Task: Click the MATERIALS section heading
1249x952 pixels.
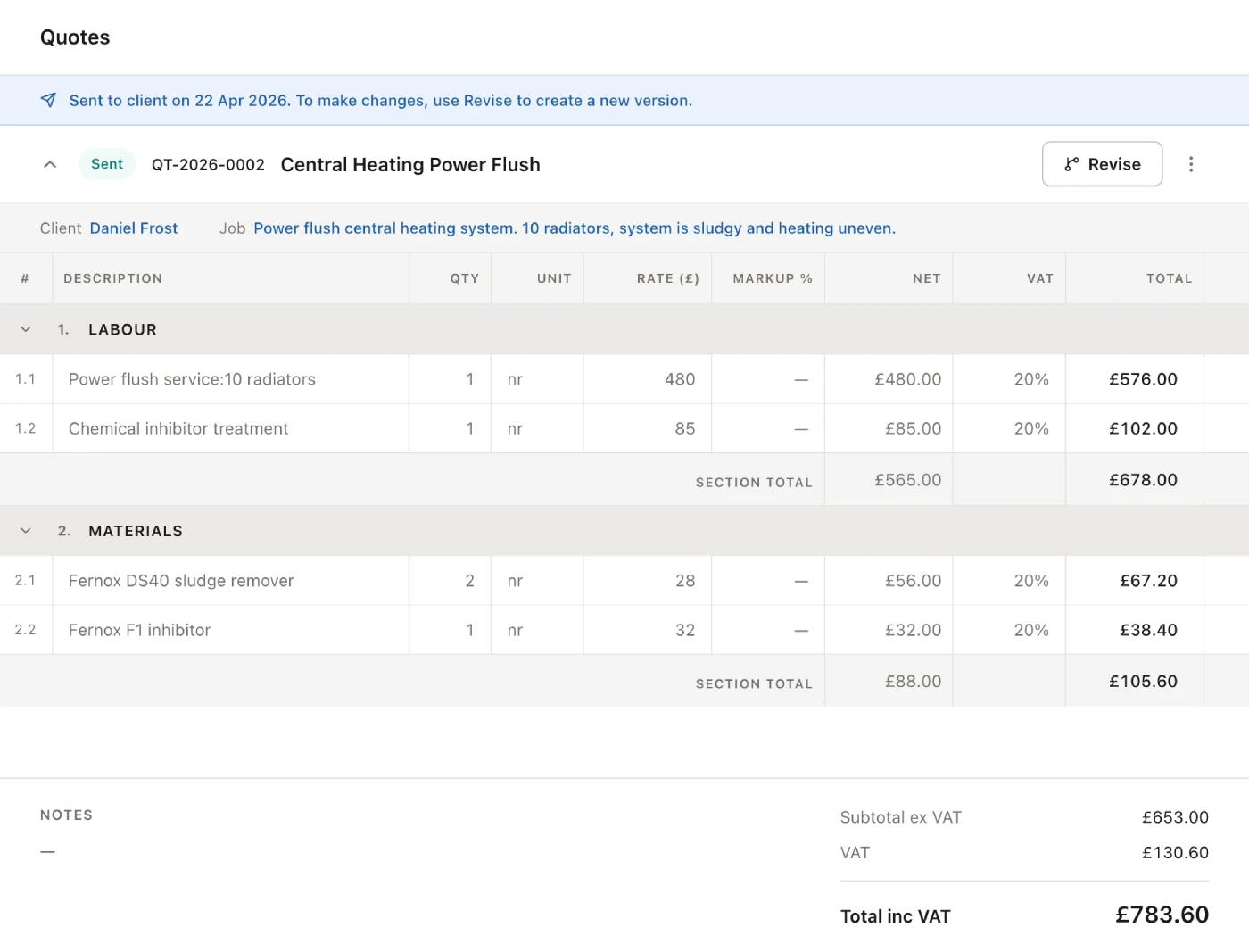Action: [x=136, y=531]
